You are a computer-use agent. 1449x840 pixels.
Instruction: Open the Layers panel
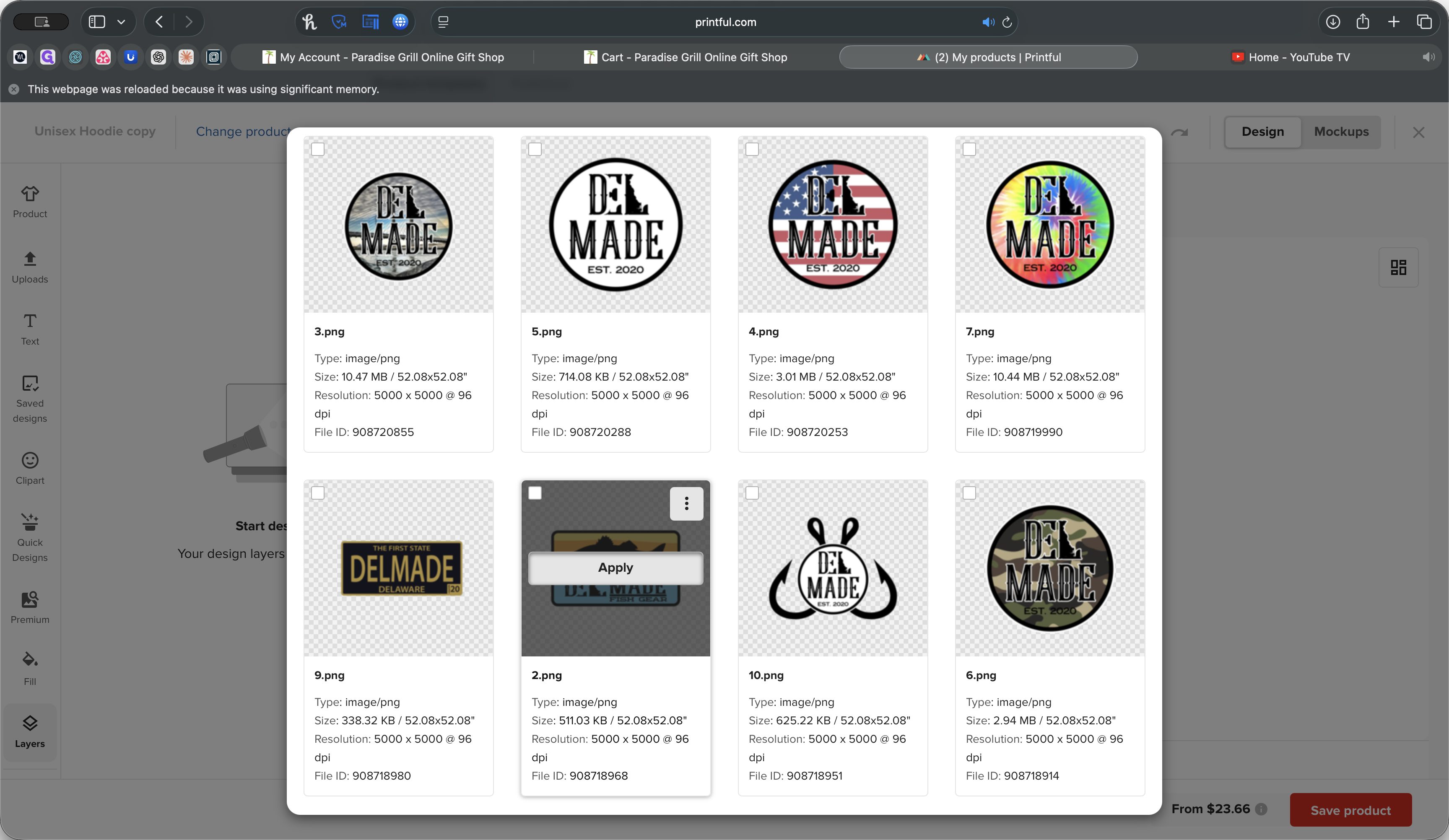click(x=30, y=731)
